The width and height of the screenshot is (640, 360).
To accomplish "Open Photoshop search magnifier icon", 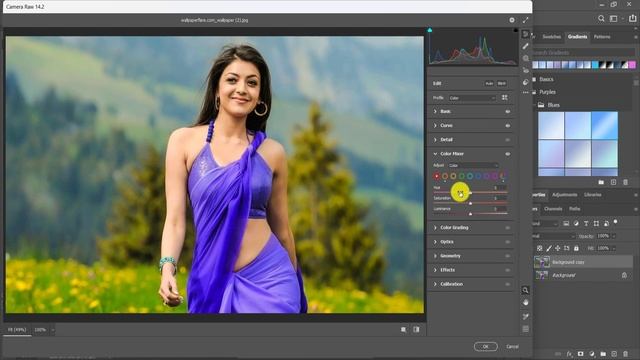I will tap(601, 18).
